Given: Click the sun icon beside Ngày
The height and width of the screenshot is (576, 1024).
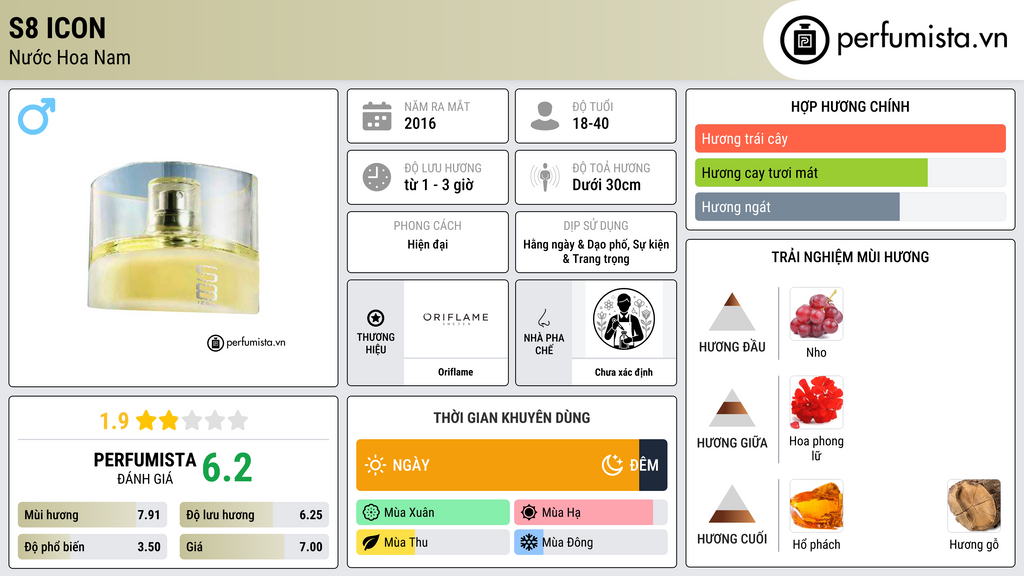Looking at the screenshot, I should pos(376,465).
